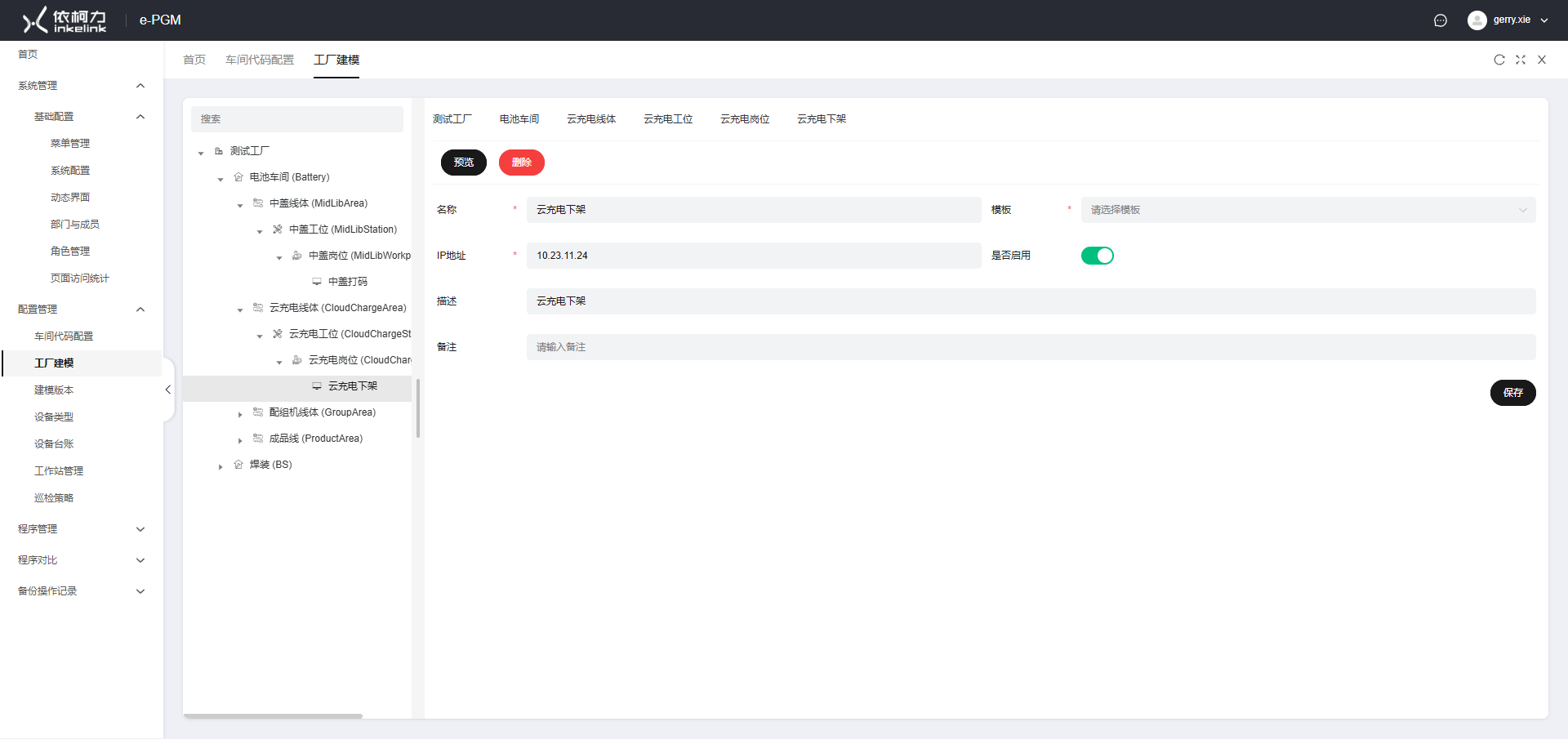Click the IP地址 input field

coord(753,256)
